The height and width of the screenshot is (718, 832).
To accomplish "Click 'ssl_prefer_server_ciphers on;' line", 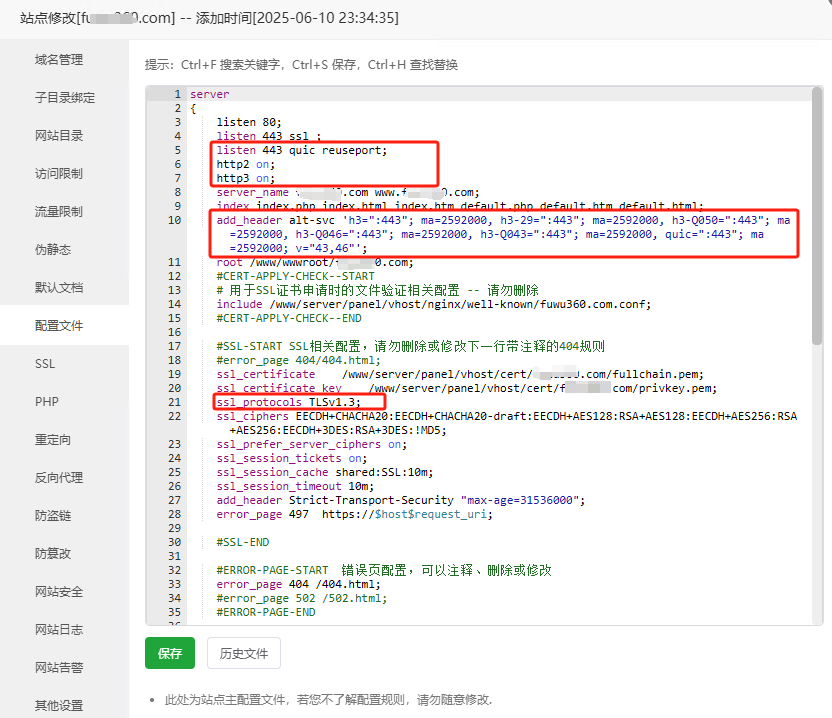I will [x=311, y=444].
